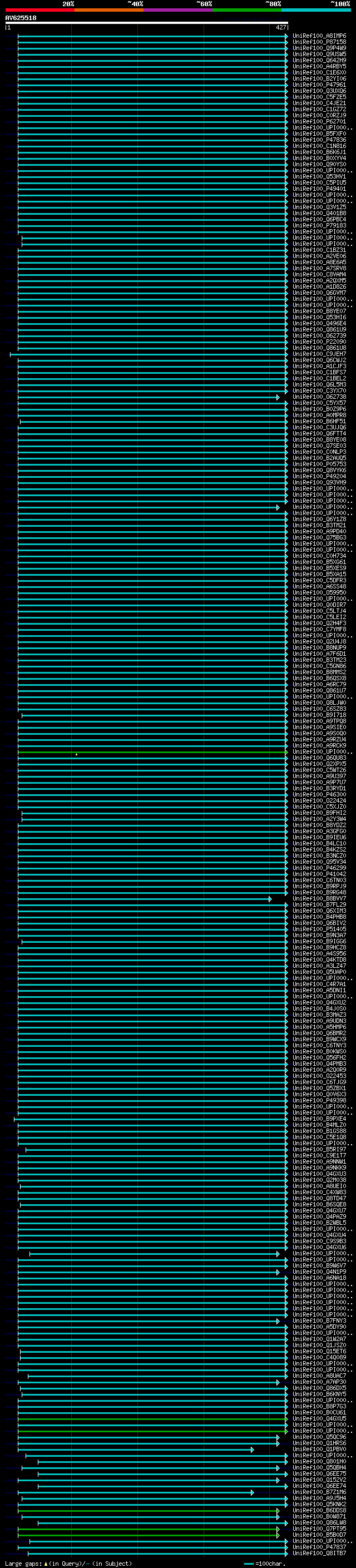This screenshot has height=1568, width=356.
Task: Select hit label UniRef100_C5FZE5
Action: [319, 97]
